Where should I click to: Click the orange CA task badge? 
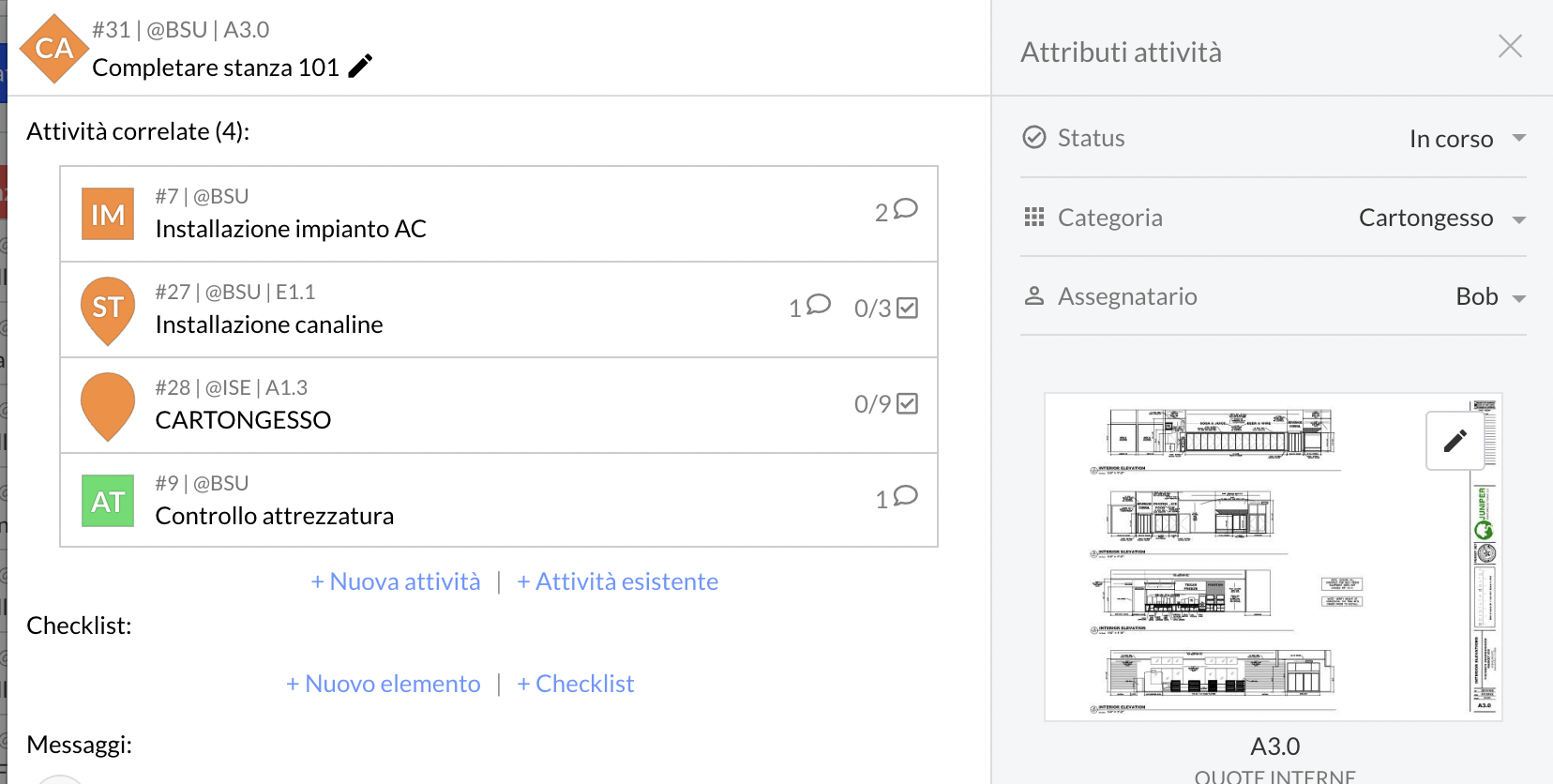[54, 49]
